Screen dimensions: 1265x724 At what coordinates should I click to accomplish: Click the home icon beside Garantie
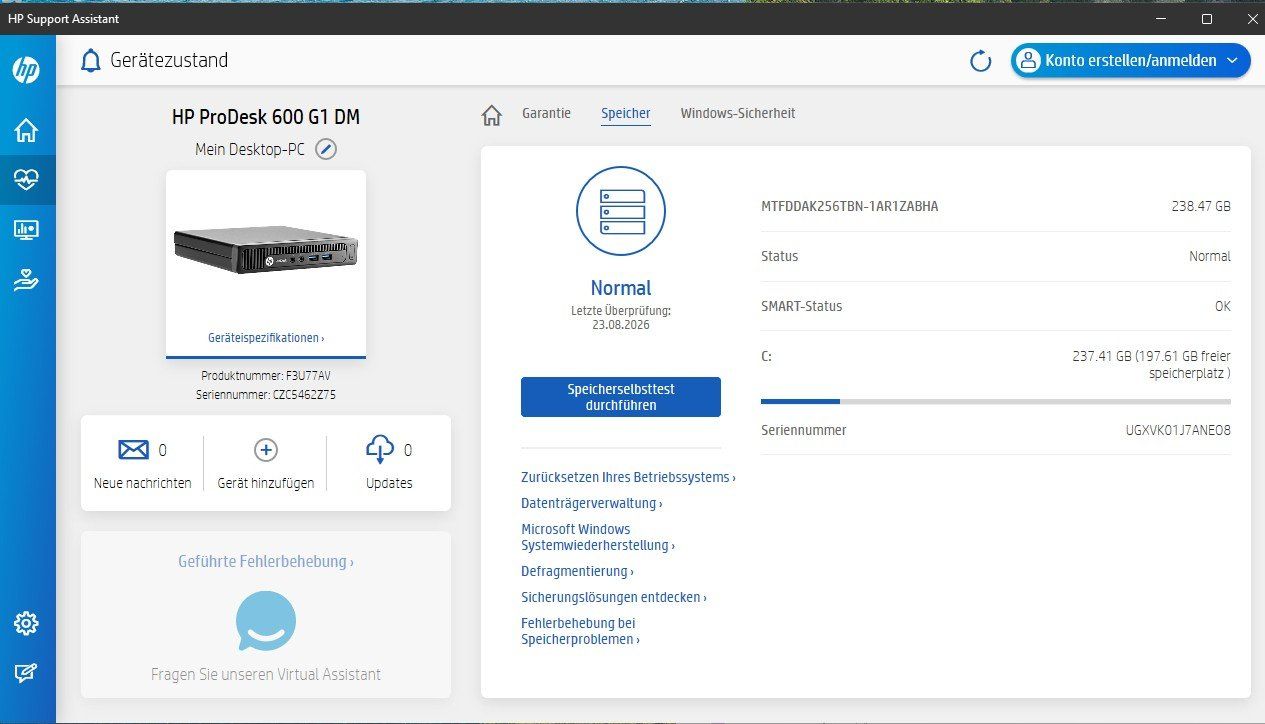coord(491,115)
